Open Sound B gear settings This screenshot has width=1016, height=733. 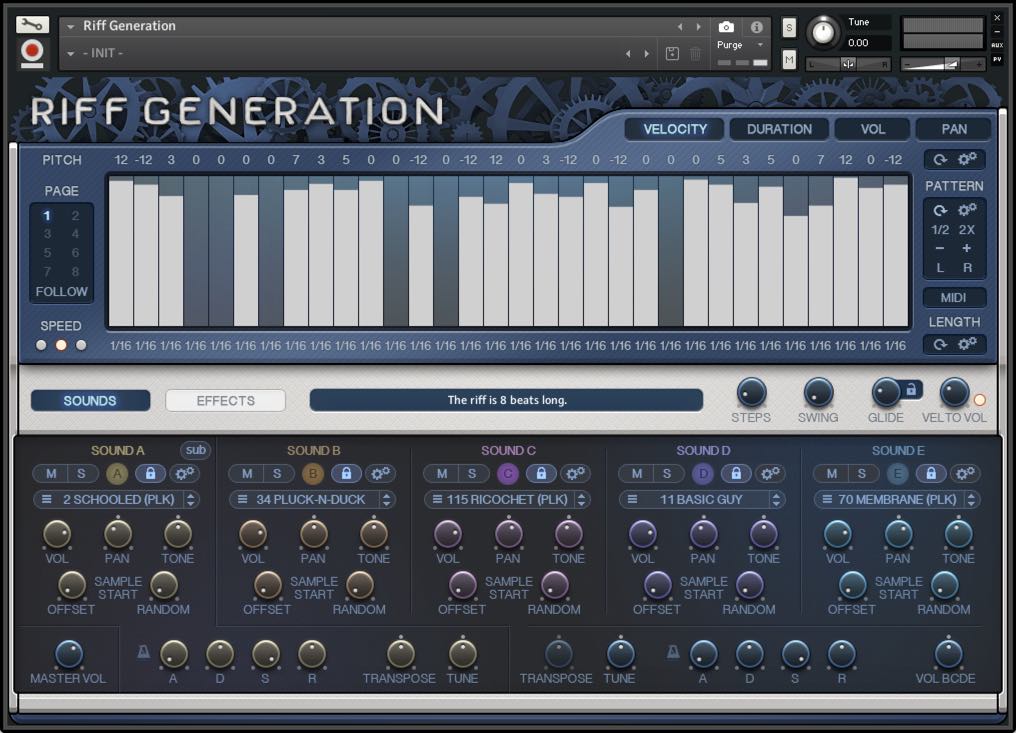(x=380, y=474)
